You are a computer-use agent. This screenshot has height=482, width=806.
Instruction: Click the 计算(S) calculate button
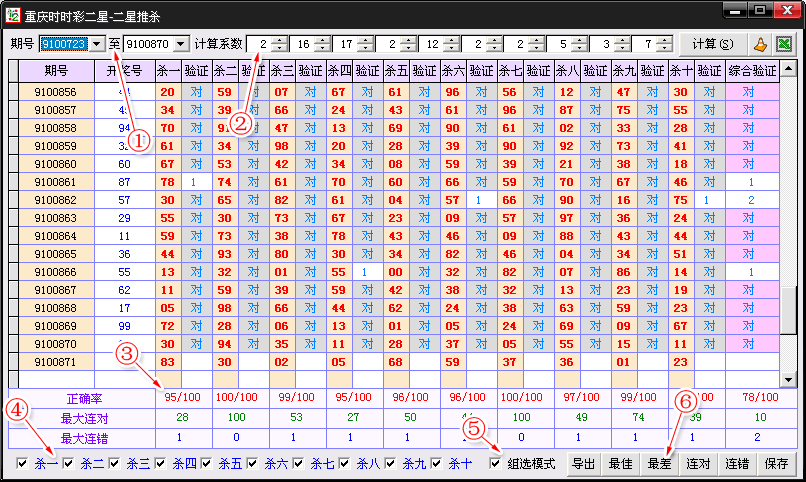711,44
